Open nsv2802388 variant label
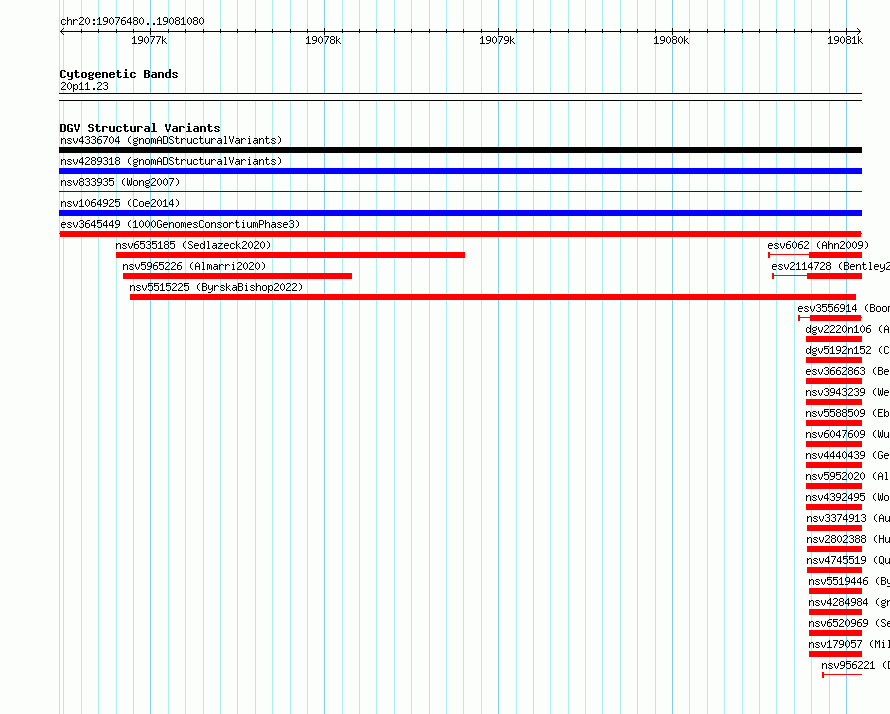 click(x=848, y=539)
